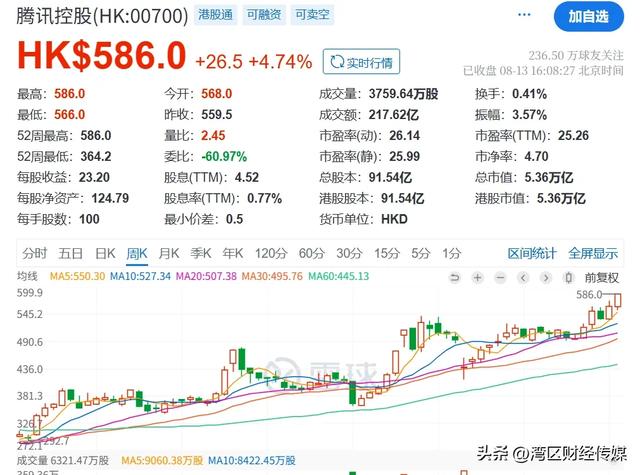Click the 成交量 3759.64万股 value
Image resolution: width=640 pixels, height=475 pixels.
coord(403,94)
